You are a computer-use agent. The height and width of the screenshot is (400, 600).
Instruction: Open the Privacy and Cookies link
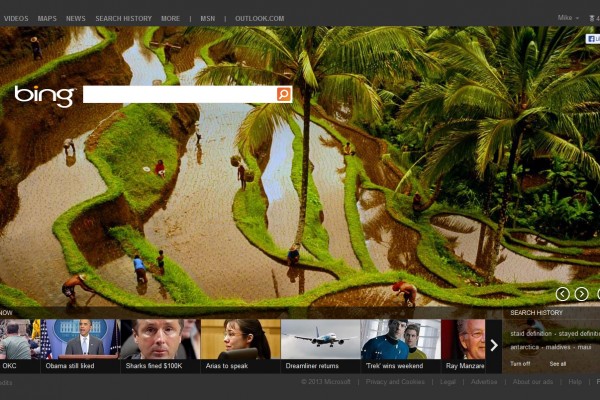(x=395, y=381)
